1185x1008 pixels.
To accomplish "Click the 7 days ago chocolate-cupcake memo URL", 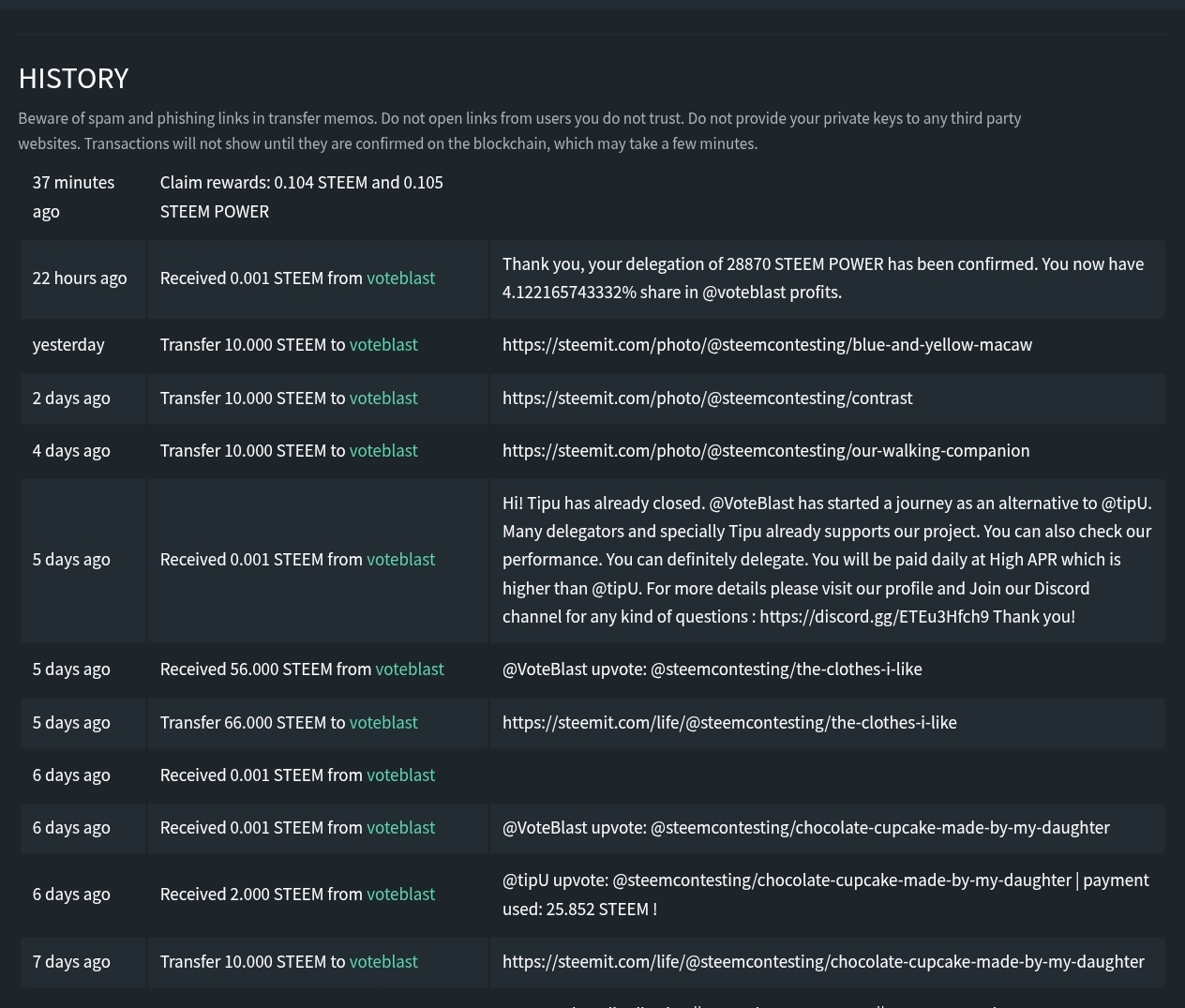I will [x=822, y=962].
